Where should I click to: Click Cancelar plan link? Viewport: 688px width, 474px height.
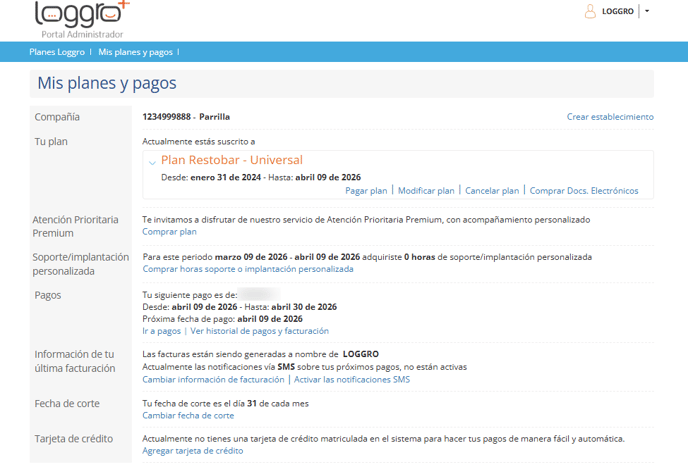(x=492, y=190)
